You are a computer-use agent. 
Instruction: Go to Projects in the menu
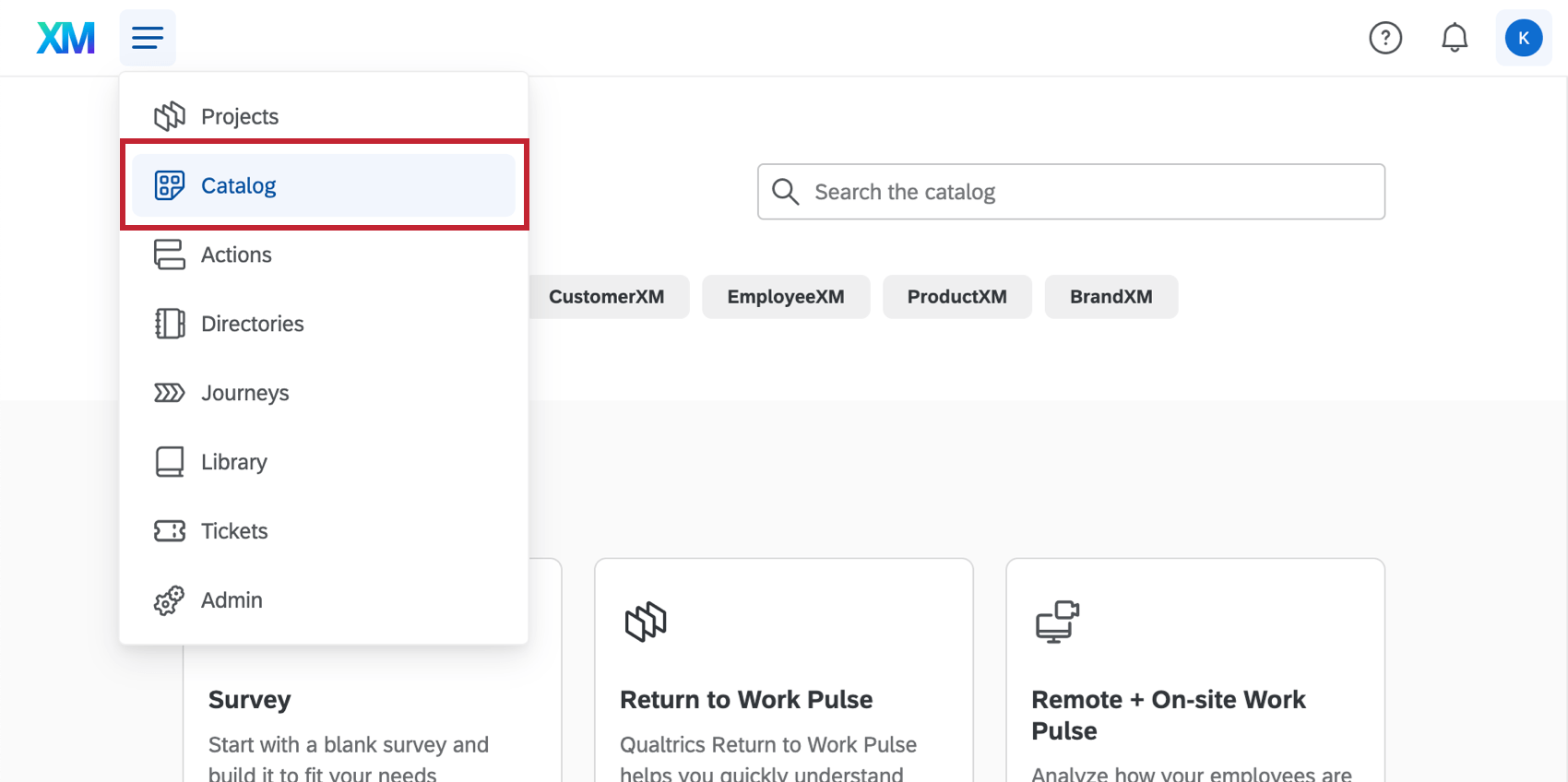[324, 116]
